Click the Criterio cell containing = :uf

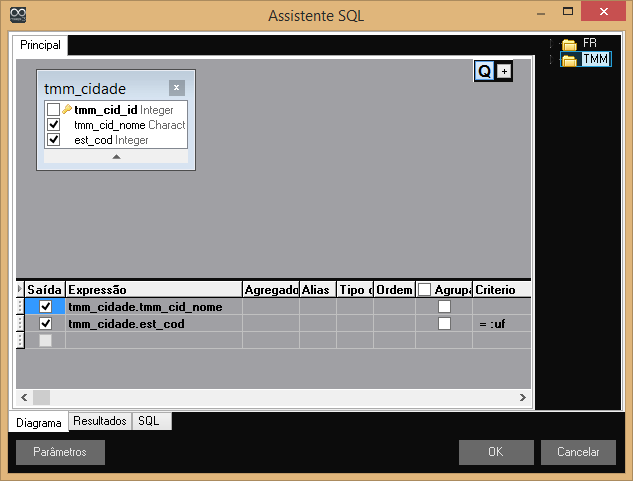pos(500,324)
